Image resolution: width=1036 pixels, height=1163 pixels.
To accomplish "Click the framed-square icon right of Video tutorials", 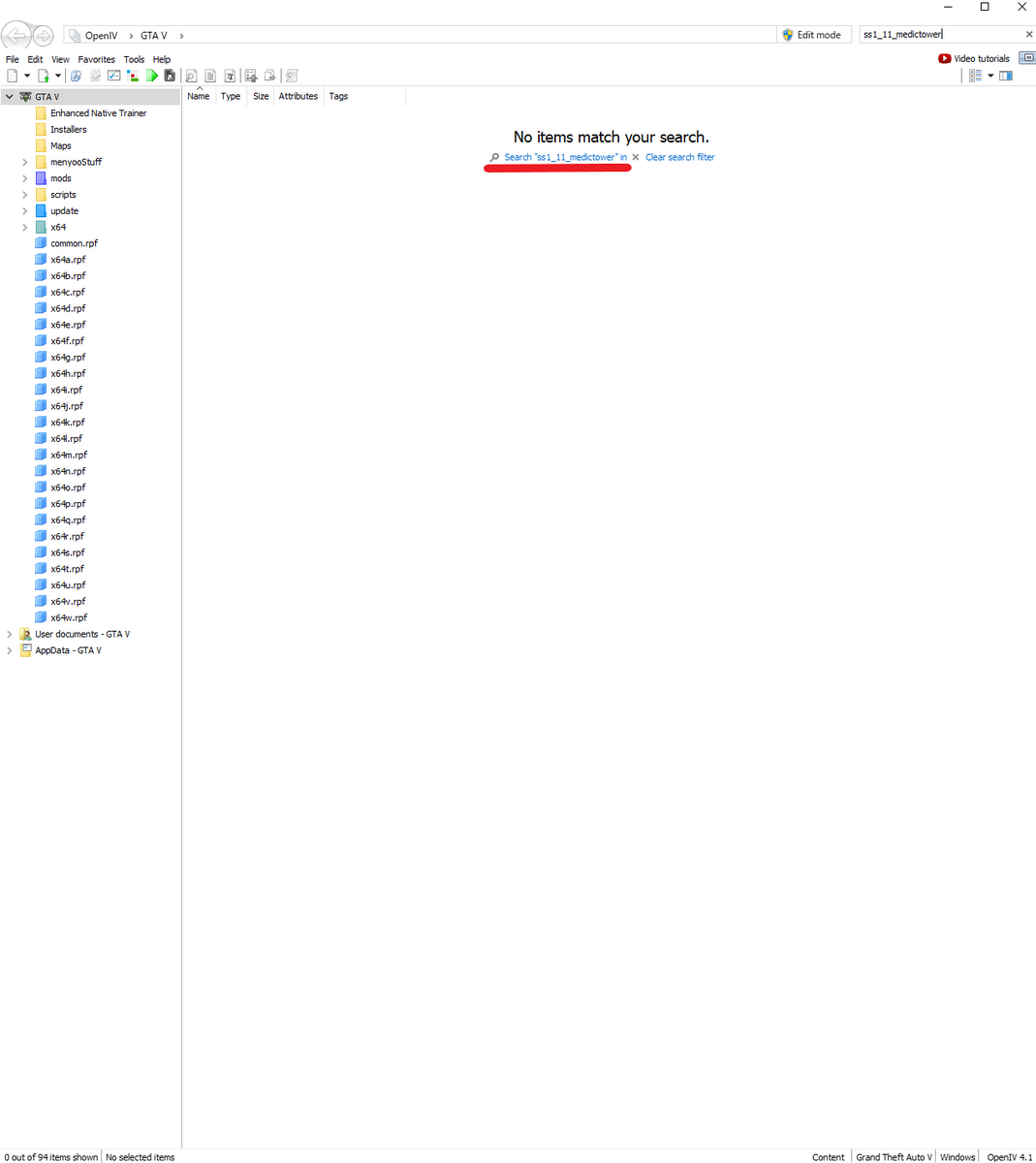I will [x=1027, y=58].
